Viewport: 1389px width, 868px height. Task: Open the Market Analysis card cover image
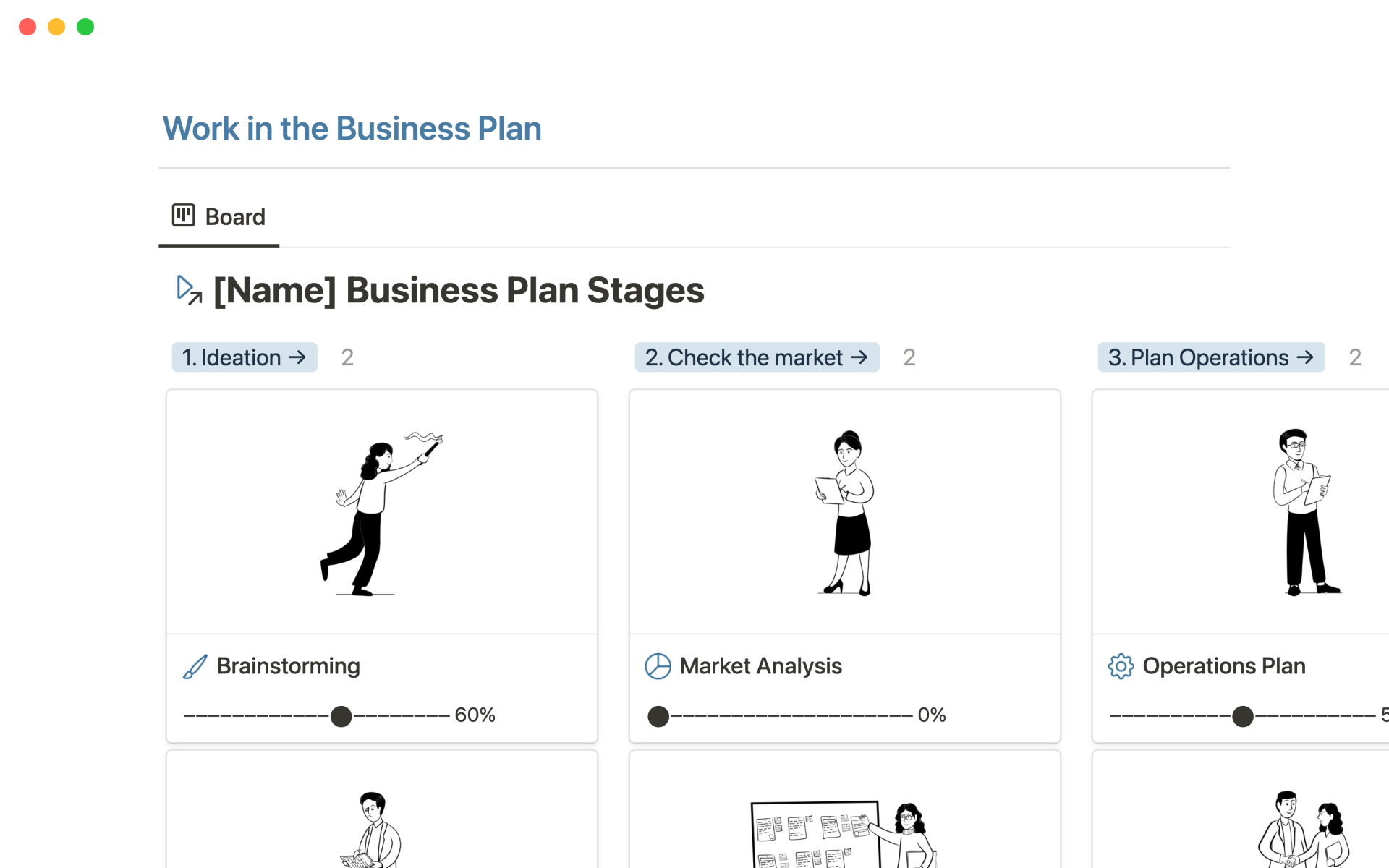click(845, 512)
